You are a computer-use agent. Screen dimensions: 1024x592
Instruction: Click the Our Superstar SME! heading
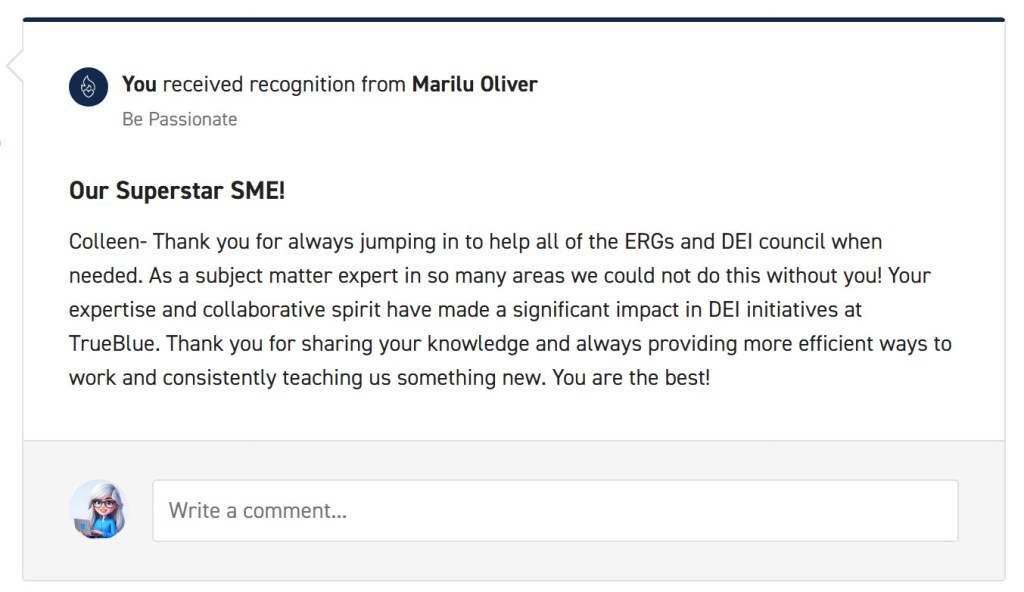177,190
